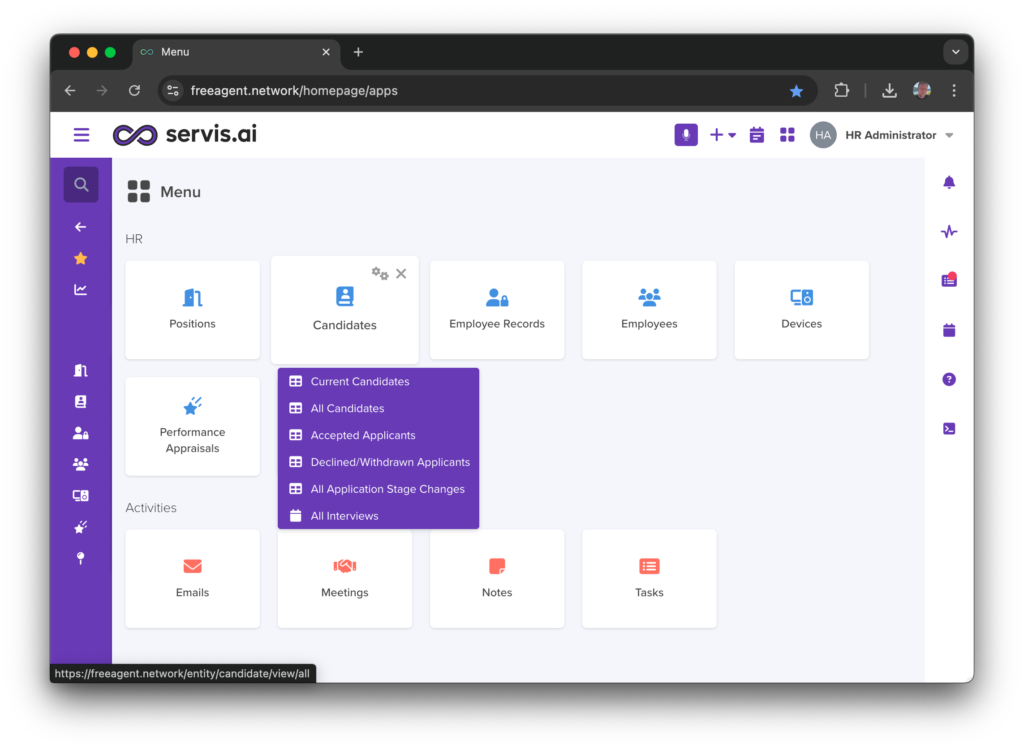Select Accepted Applicants view

[378, 435]
